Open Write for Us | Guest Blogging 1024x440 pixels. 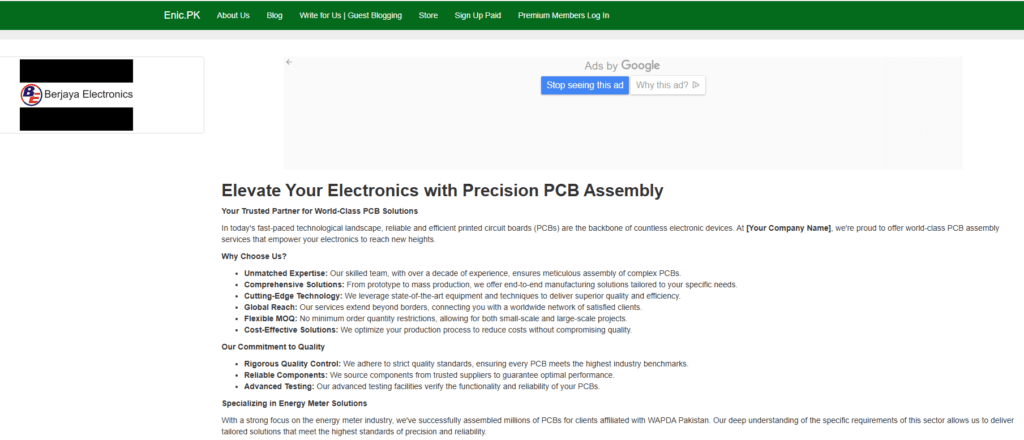click(x=350, y=16)
